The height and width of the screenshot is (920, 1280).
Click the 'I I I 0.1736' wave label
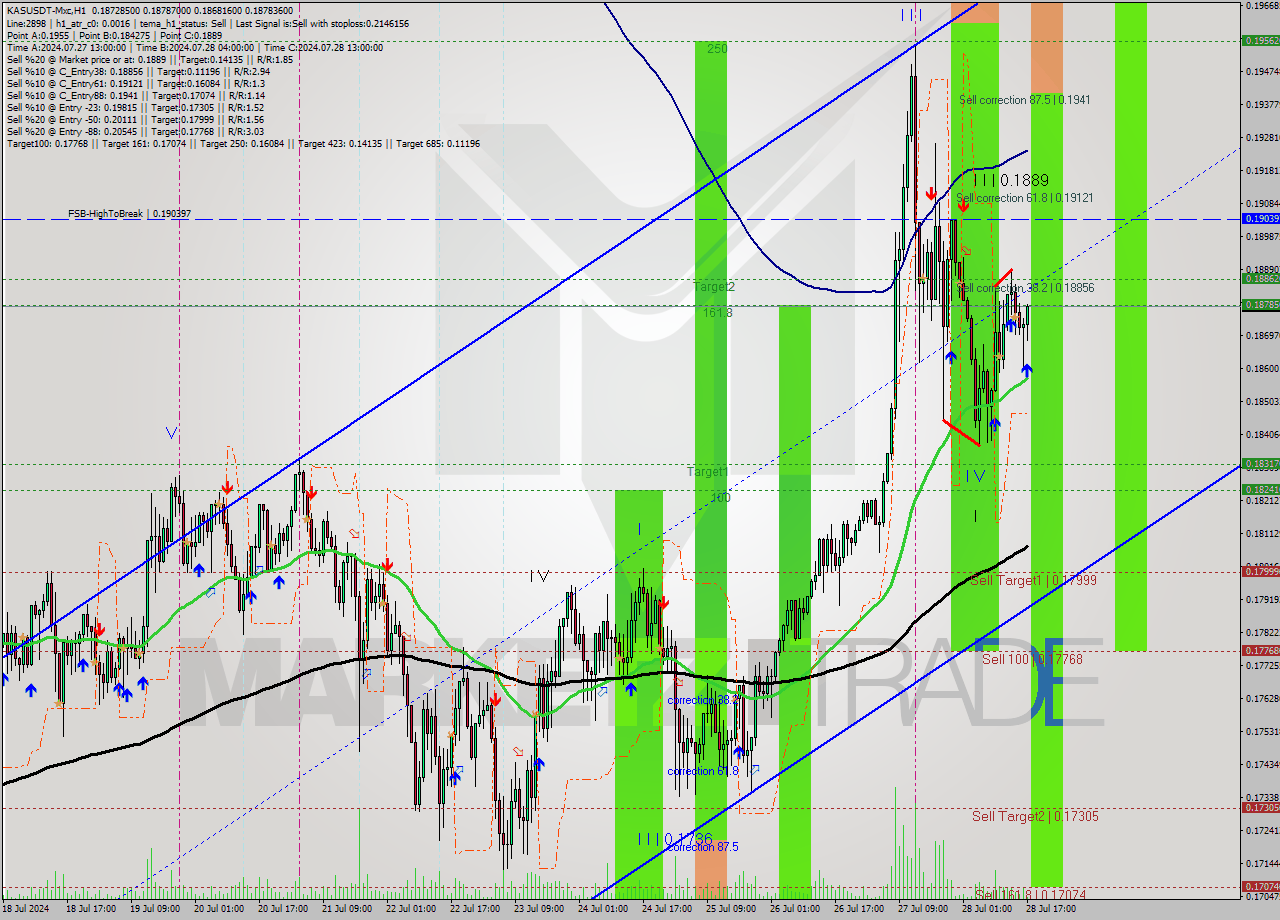click(675, 839)
